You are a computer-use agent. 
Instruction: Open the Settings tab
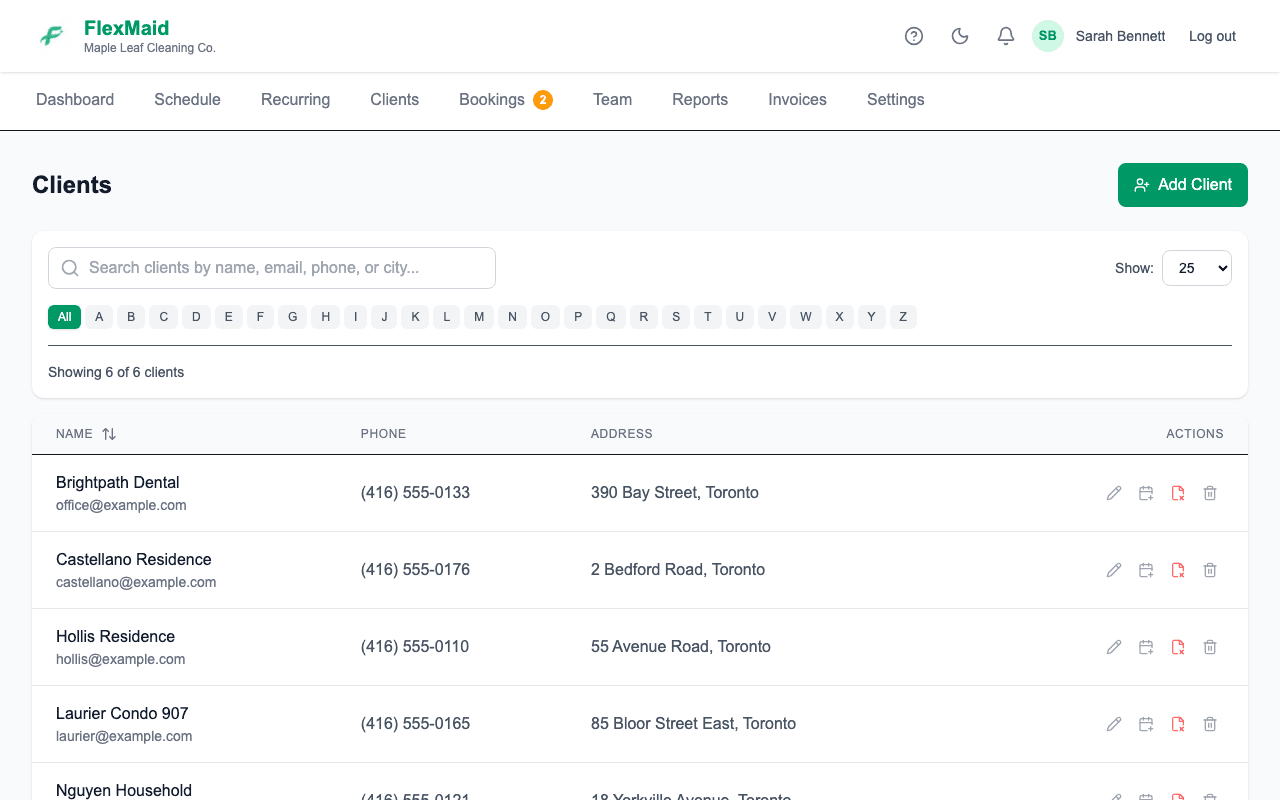point(895,100)
